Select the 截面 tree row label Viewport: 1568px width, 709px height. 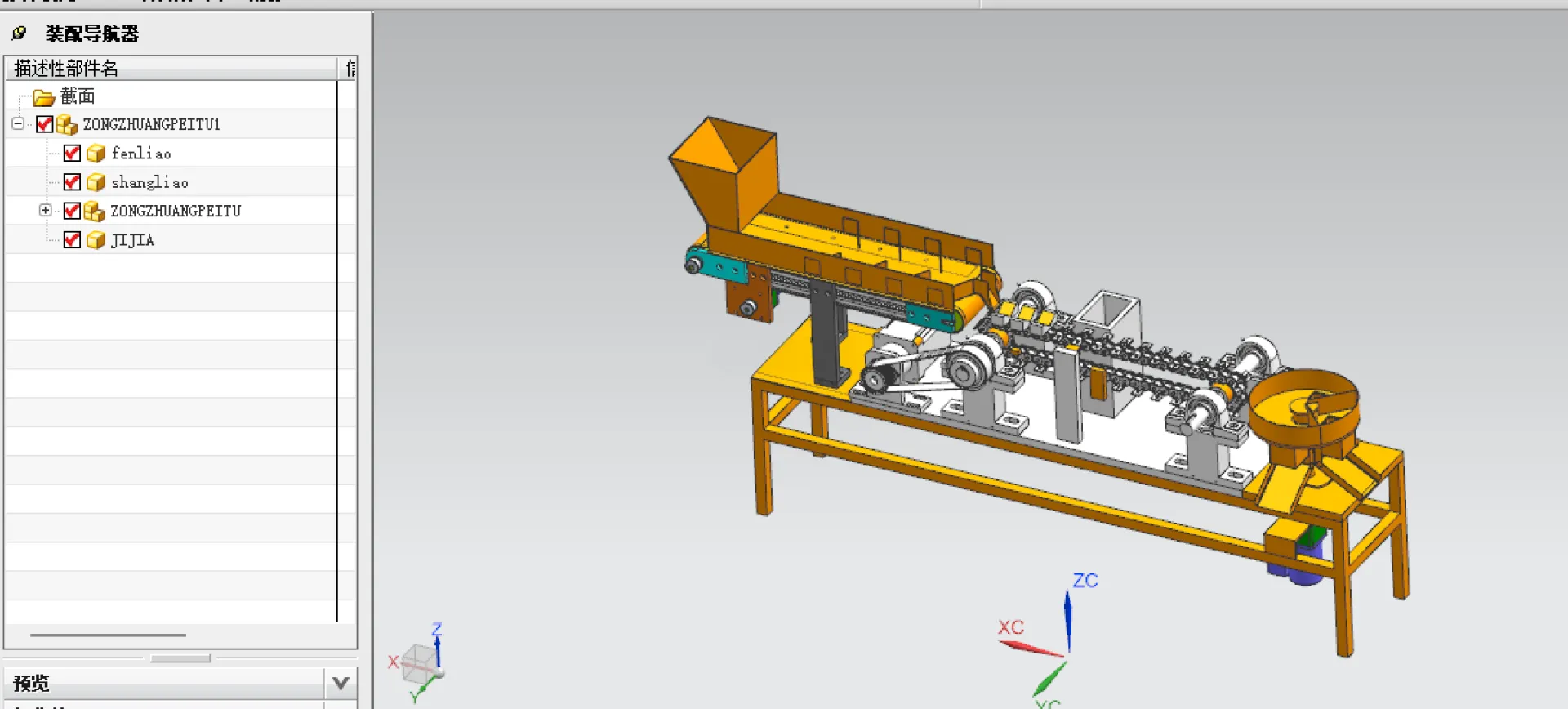pos(78,96)
